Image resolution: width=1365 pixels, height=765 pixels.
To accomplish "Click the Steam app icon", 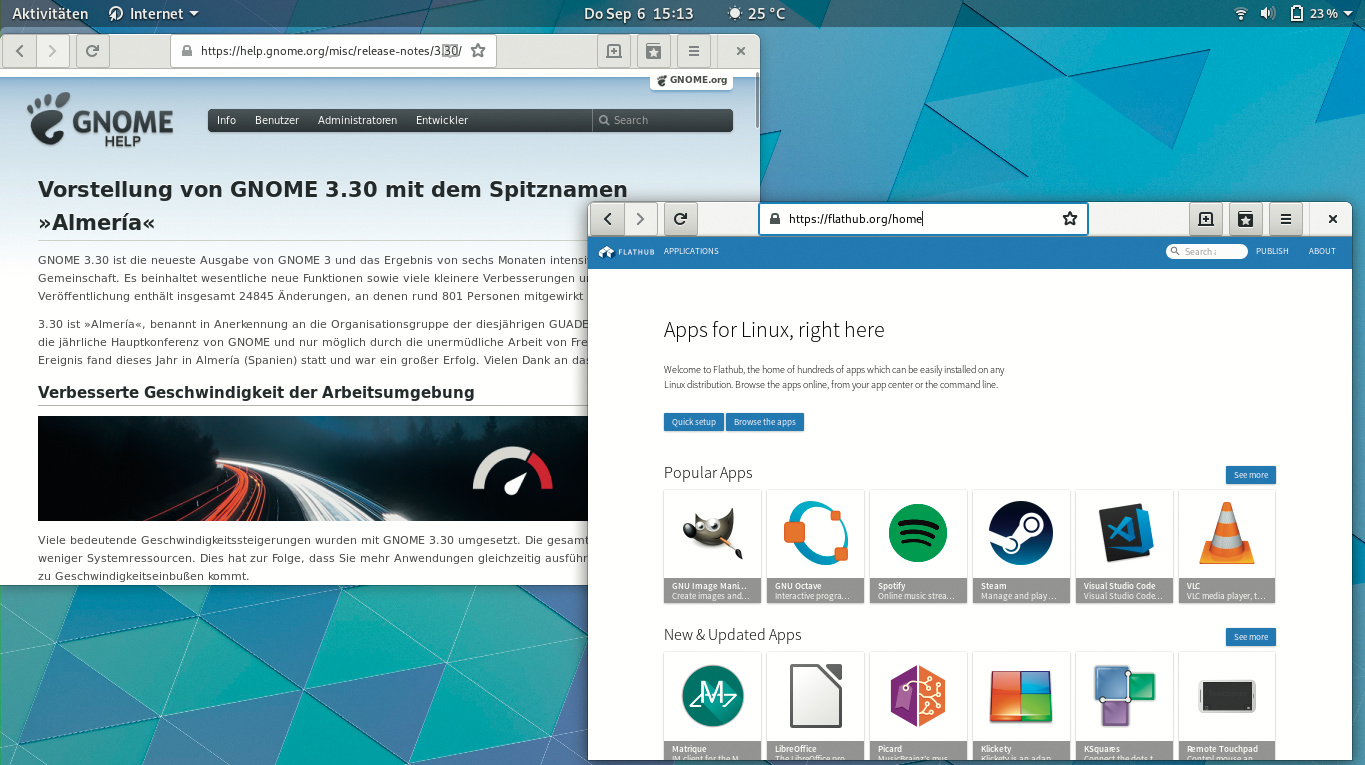I will [x=1021, y=534].
